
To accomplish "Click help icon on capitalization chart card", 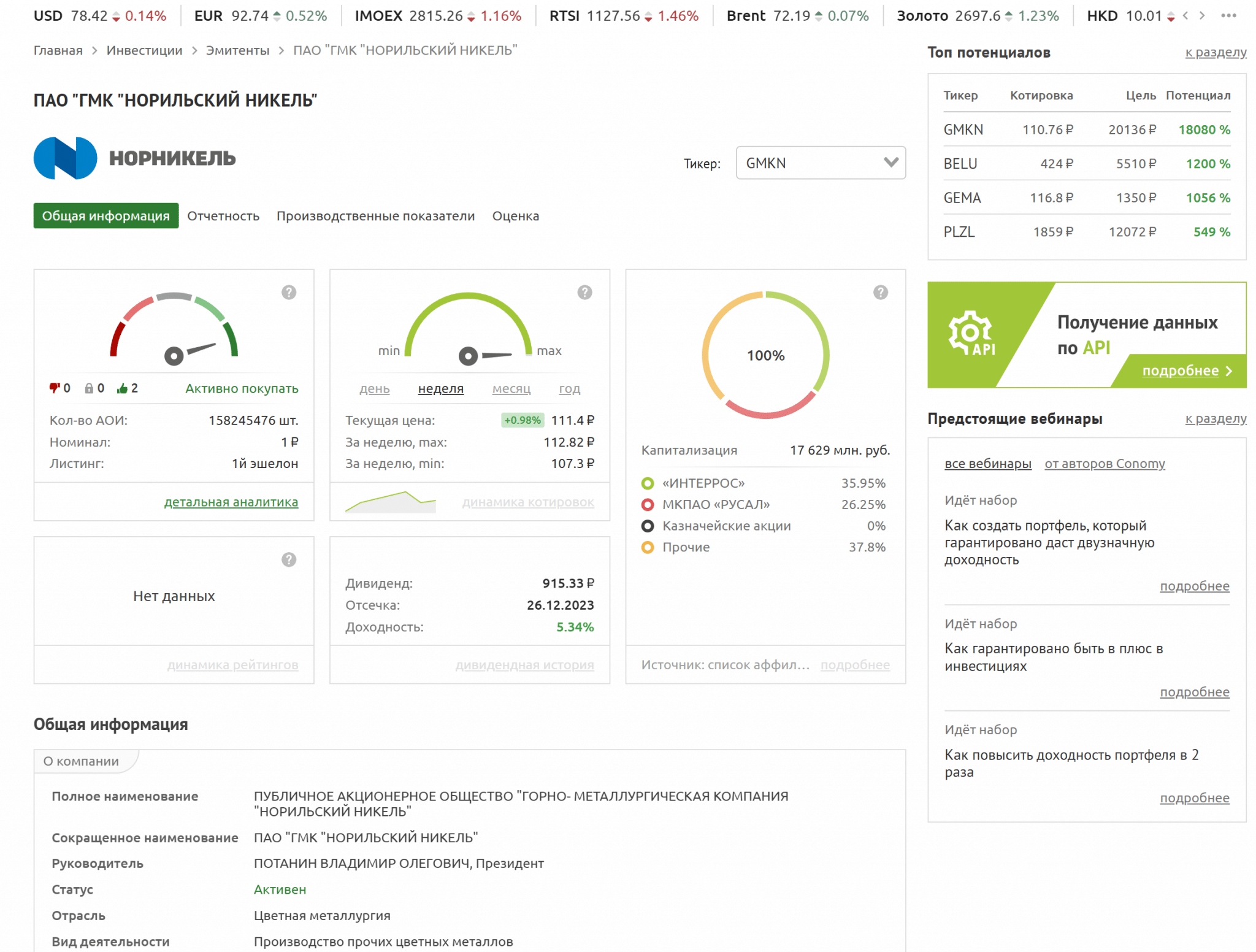I will 880,293.
